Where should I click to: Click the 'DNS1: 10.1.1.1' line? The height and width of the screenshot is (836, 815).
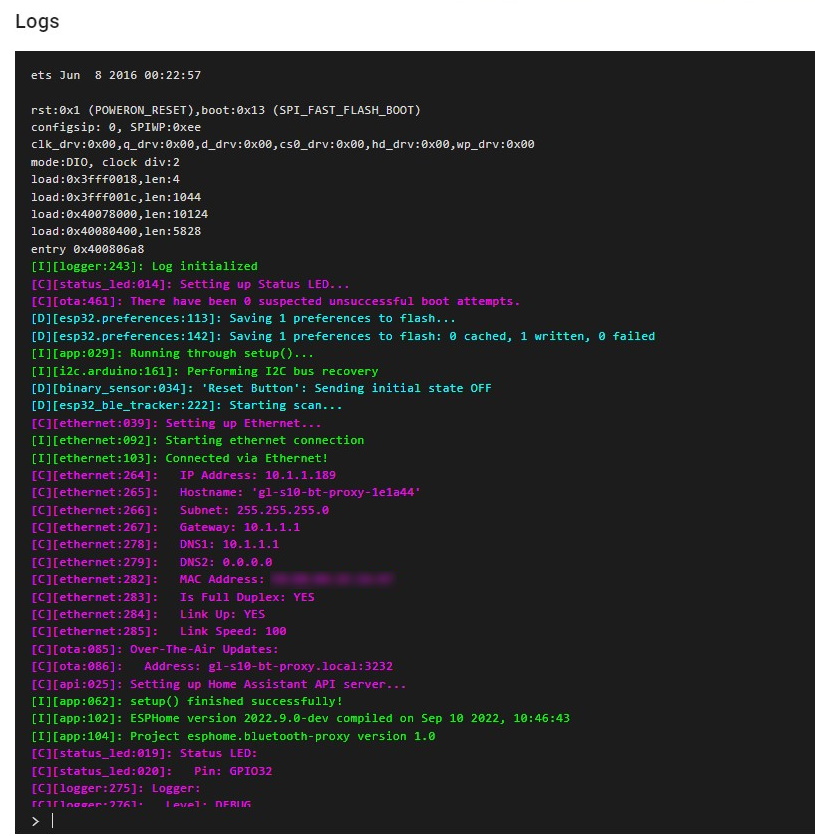(155, 544)
